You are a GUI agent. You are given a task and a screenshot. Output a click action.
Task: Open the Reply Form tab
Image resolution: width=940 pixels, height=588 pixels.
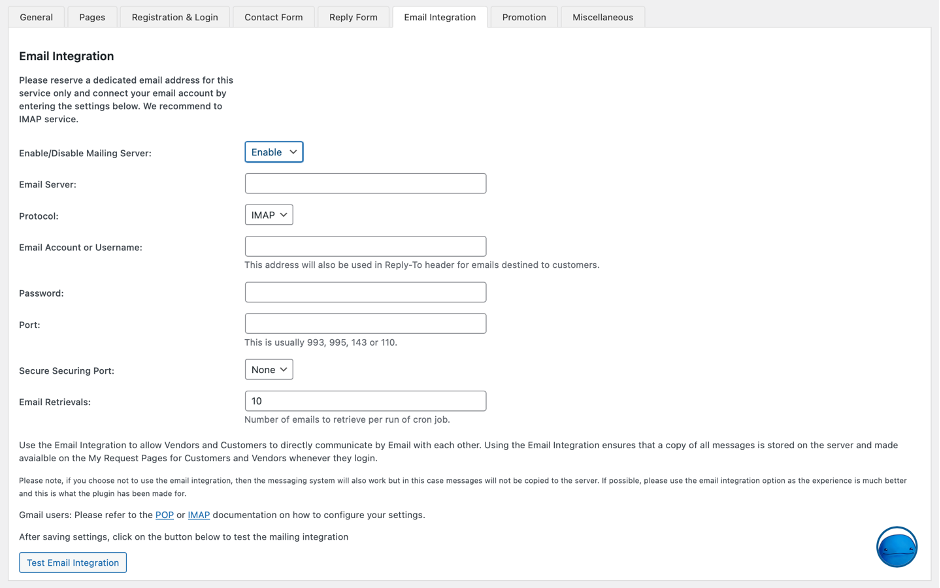pos(353,17)
